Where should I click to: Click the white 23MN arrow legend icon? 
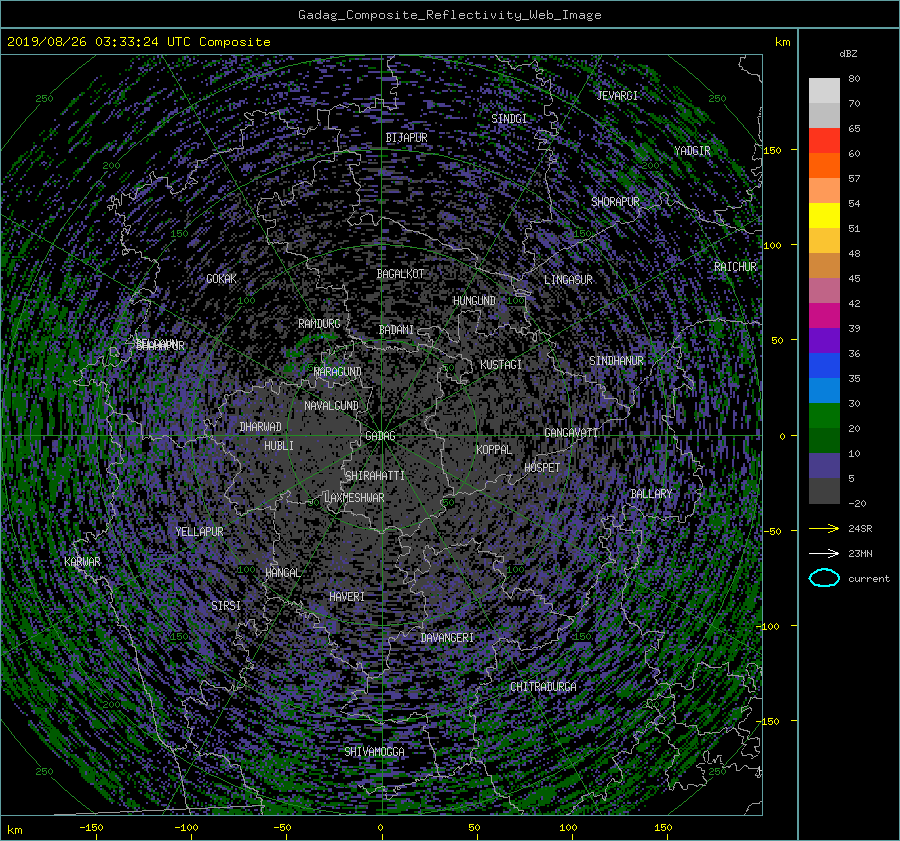[x=824, y=553]
